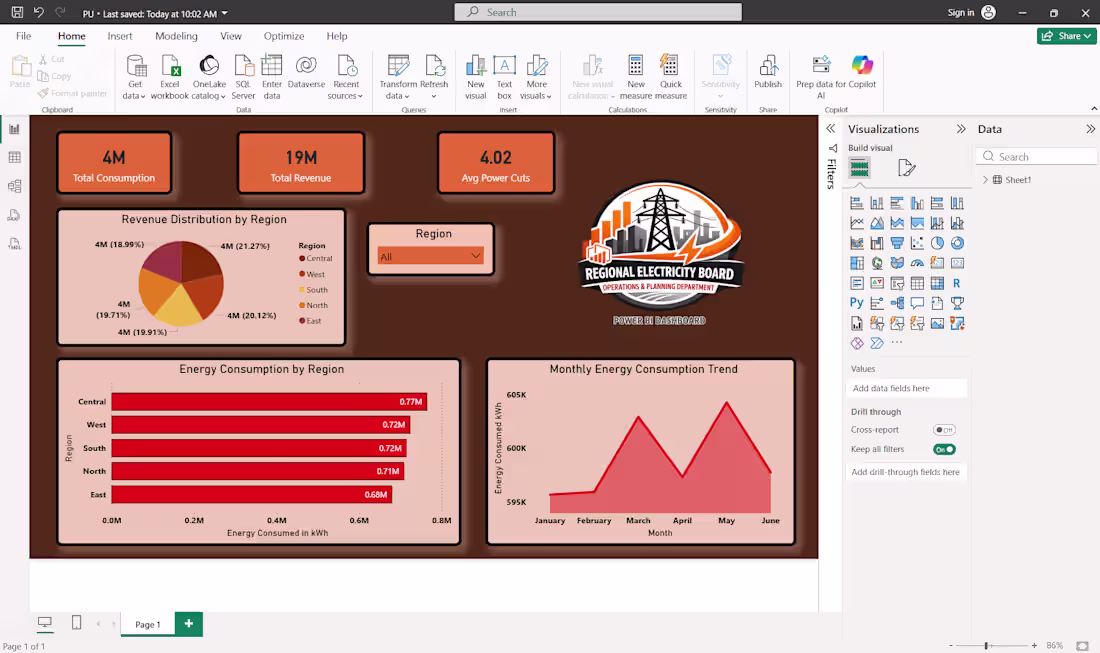This screenshot has height=653, width=1100.
Task: Open the Get data dropdown
Action: [x=135, y=78]
